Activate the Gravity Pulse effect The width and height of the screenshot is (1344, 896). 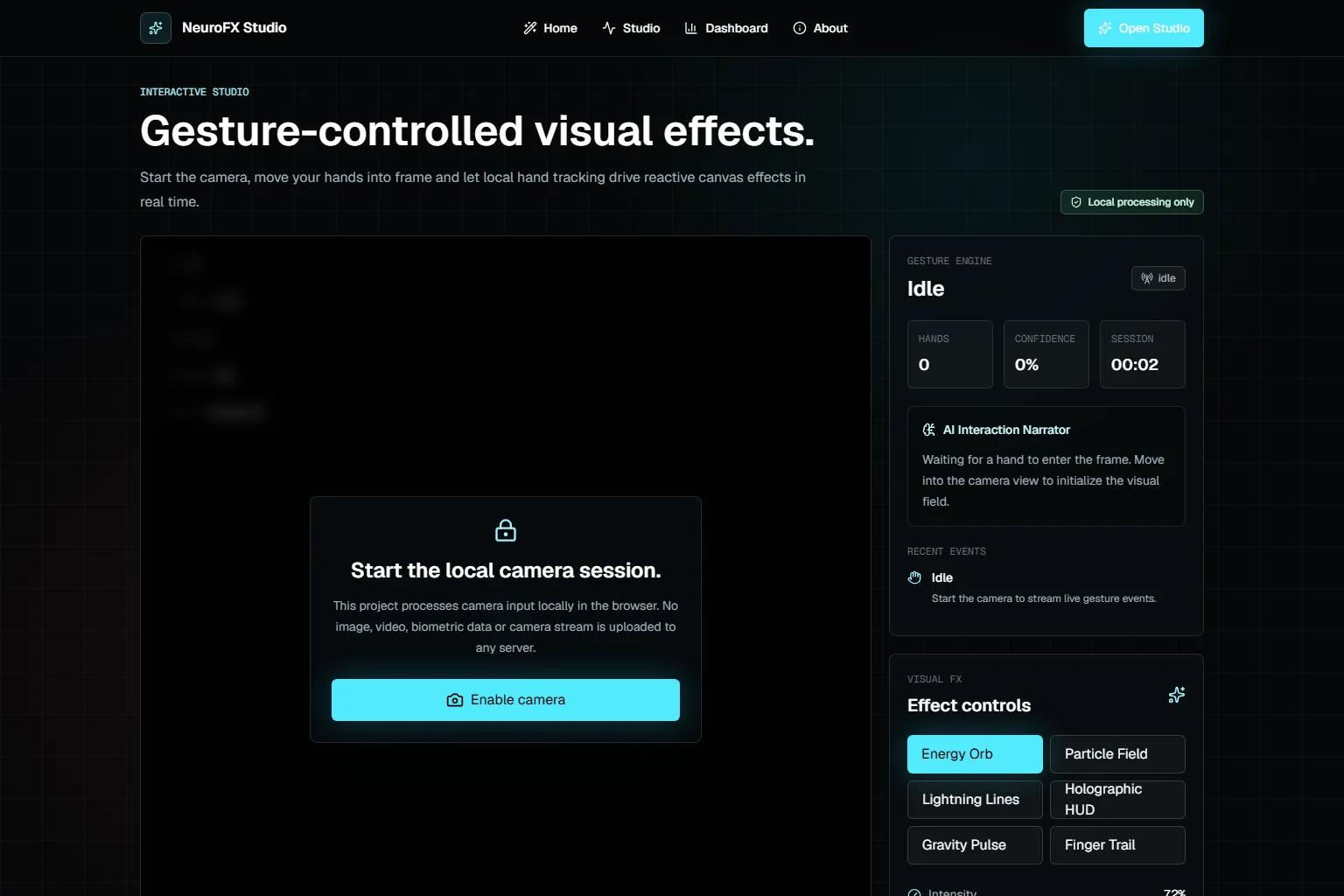coord(975,845)
